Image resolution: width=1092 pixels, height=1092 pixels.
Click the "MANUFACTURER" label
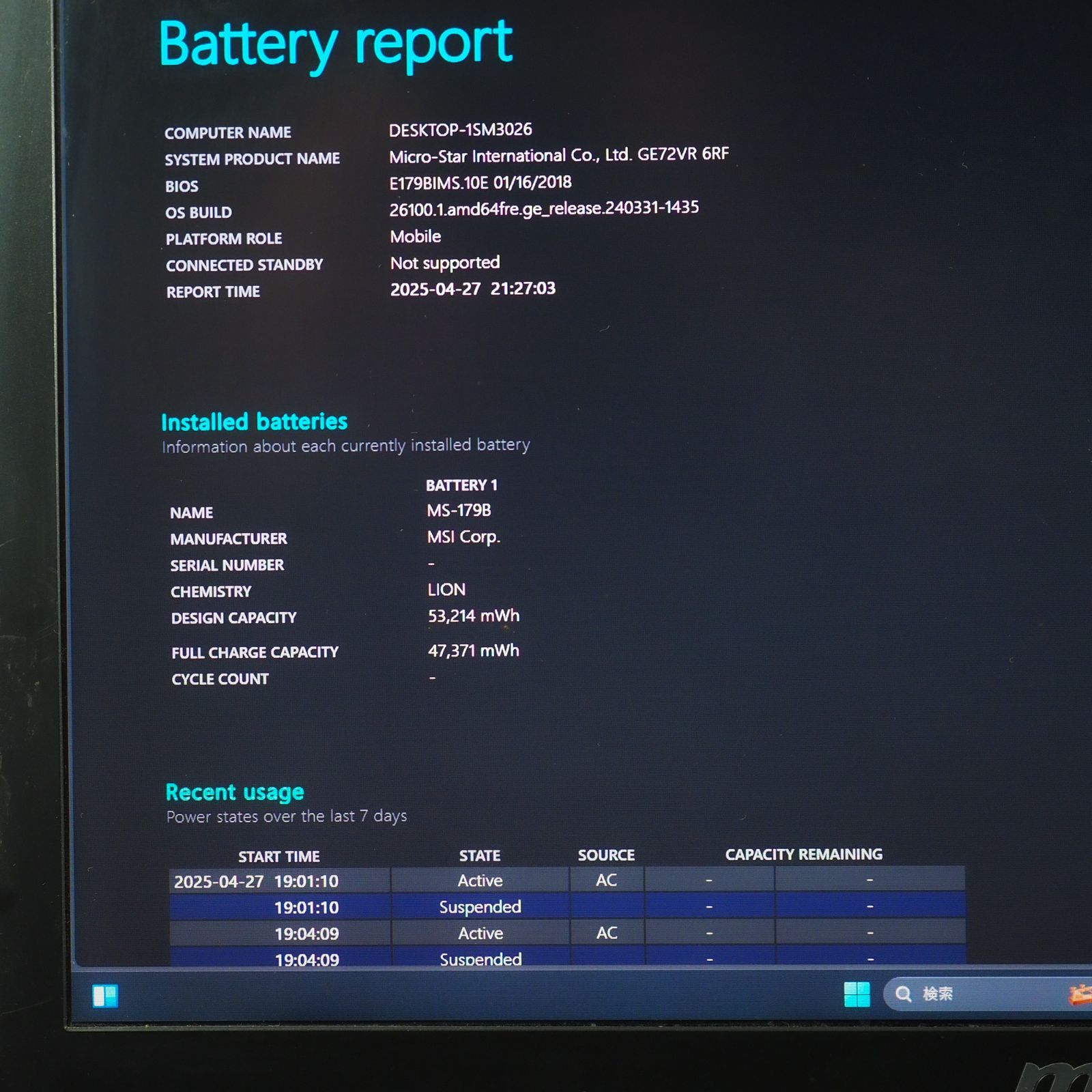(x=229, y=539)
